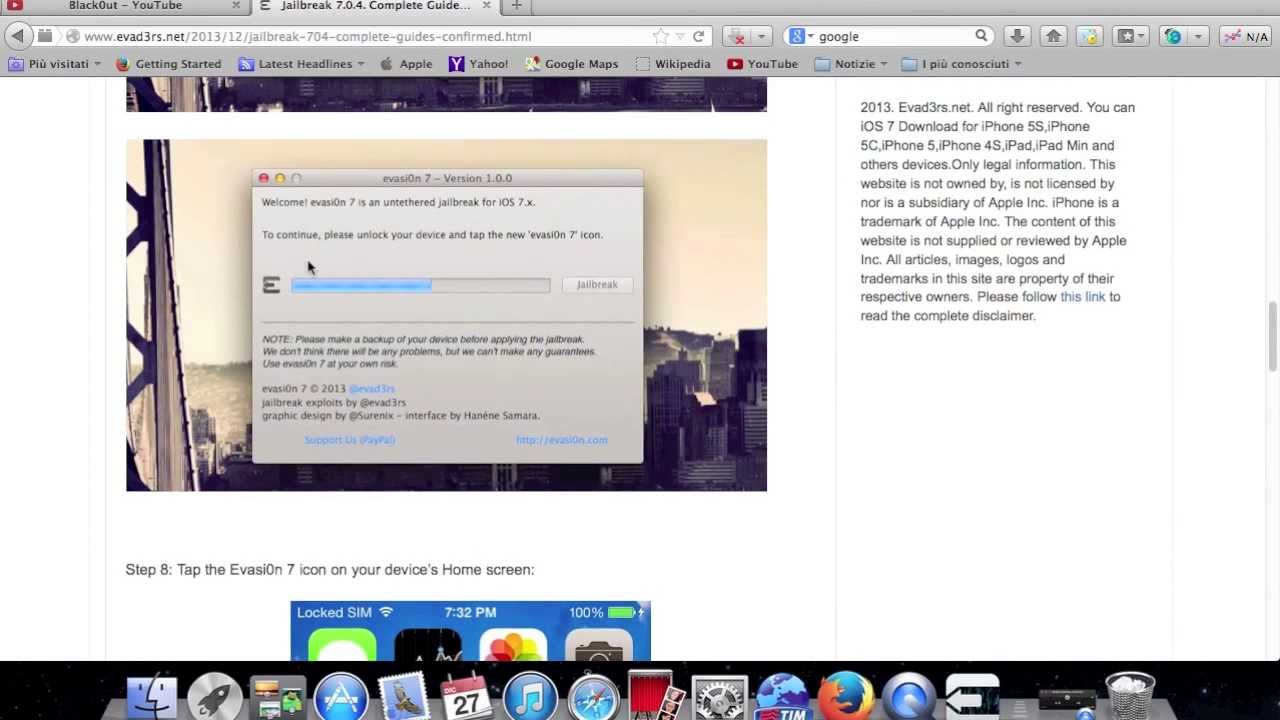
Task: Reload the page with refresh icon
Action: [x=698, y=36]
